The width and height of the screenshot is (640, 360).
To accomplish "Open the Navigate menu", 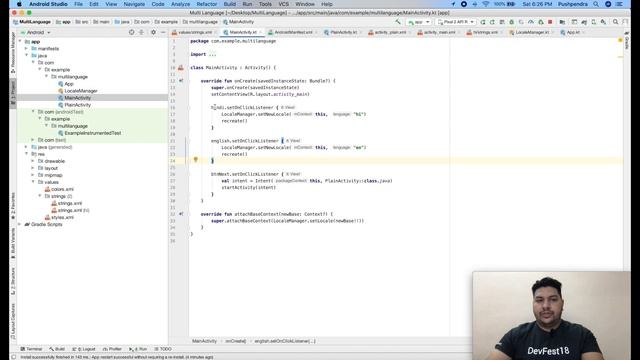I will (x=134, y=4).
